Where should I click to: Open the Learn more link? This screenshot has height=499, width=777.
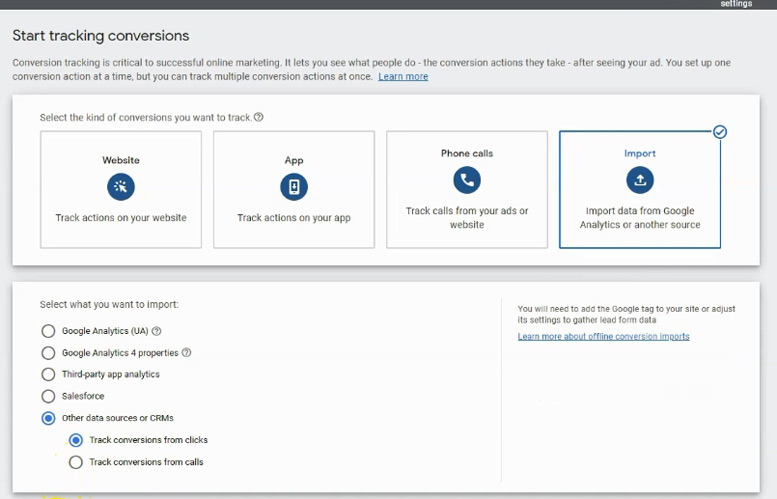(403, 76)
